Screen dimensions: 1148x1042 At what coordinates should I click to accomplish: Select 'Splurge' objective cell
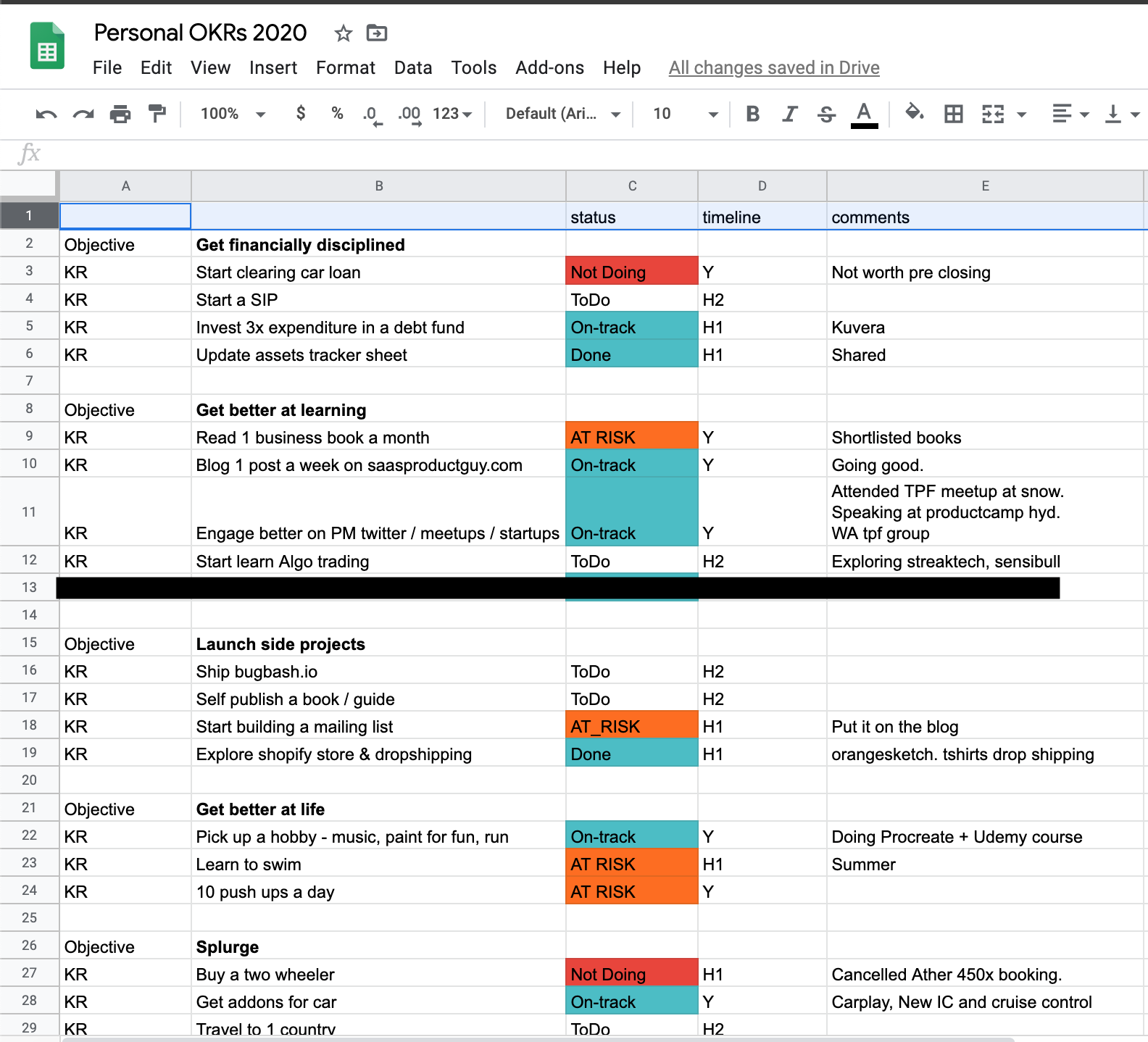(378, 946)
